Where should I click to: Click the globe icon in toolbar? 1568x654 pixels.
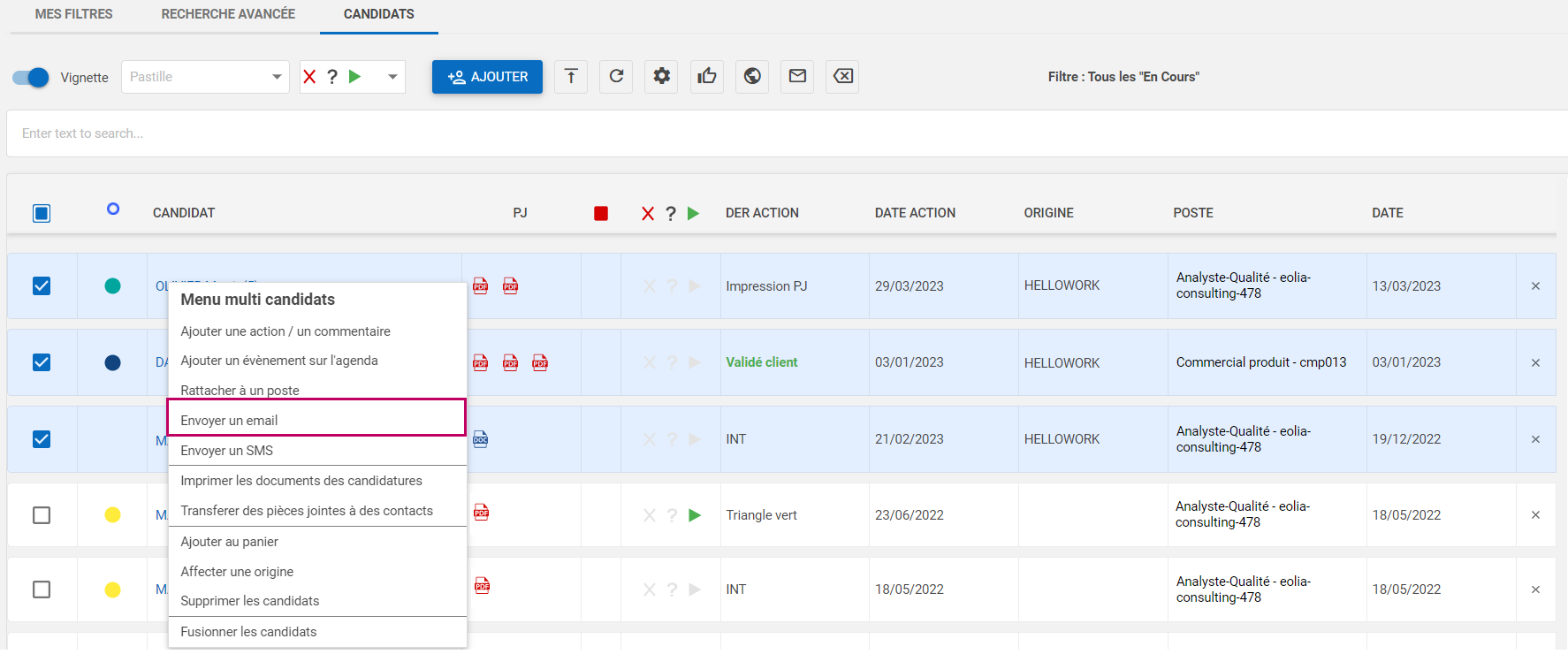pyautogui.click(x=752, y=77)
